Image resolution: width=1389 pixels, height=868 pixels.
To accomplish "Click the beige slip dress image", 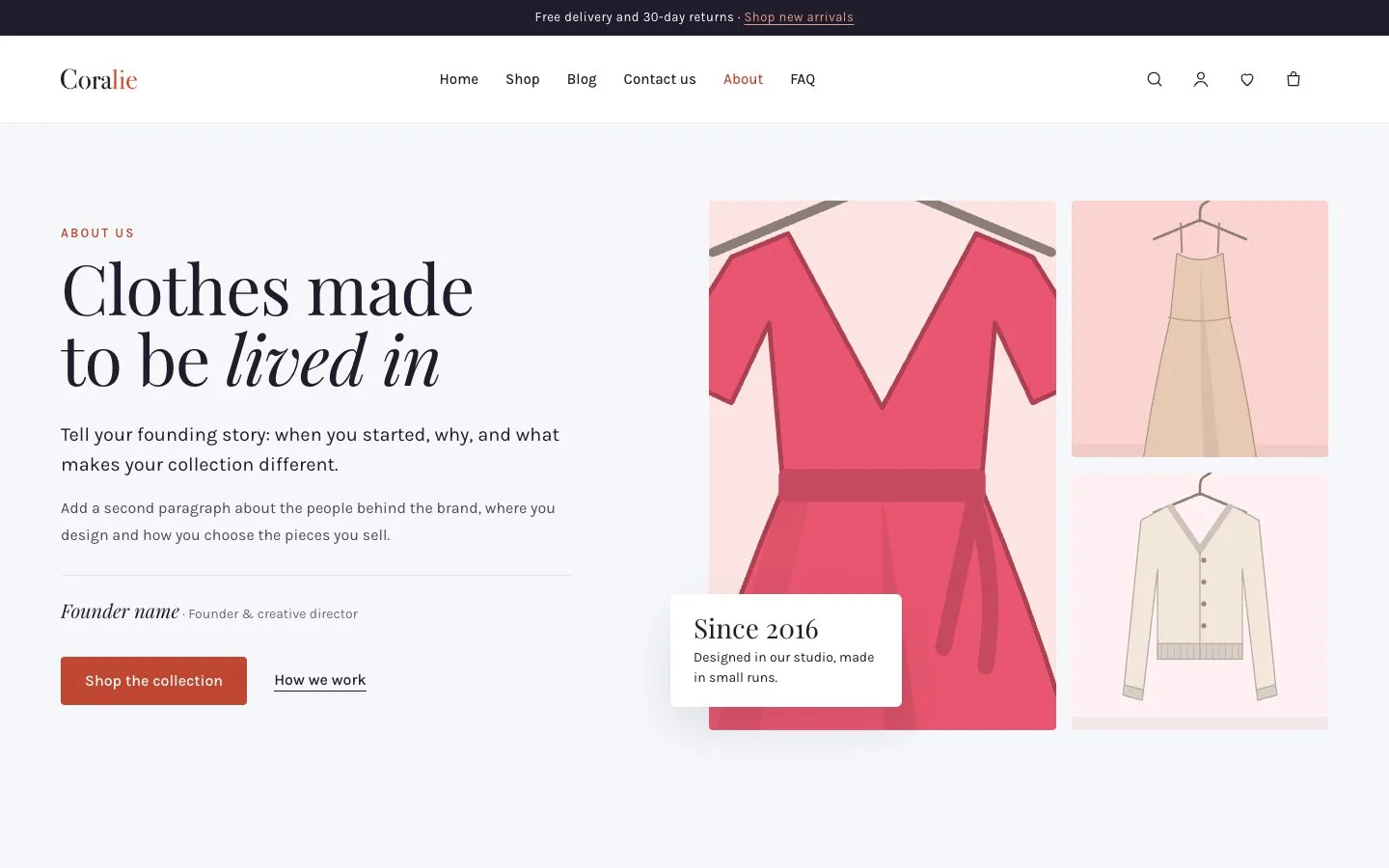I will click(1200, 329).
